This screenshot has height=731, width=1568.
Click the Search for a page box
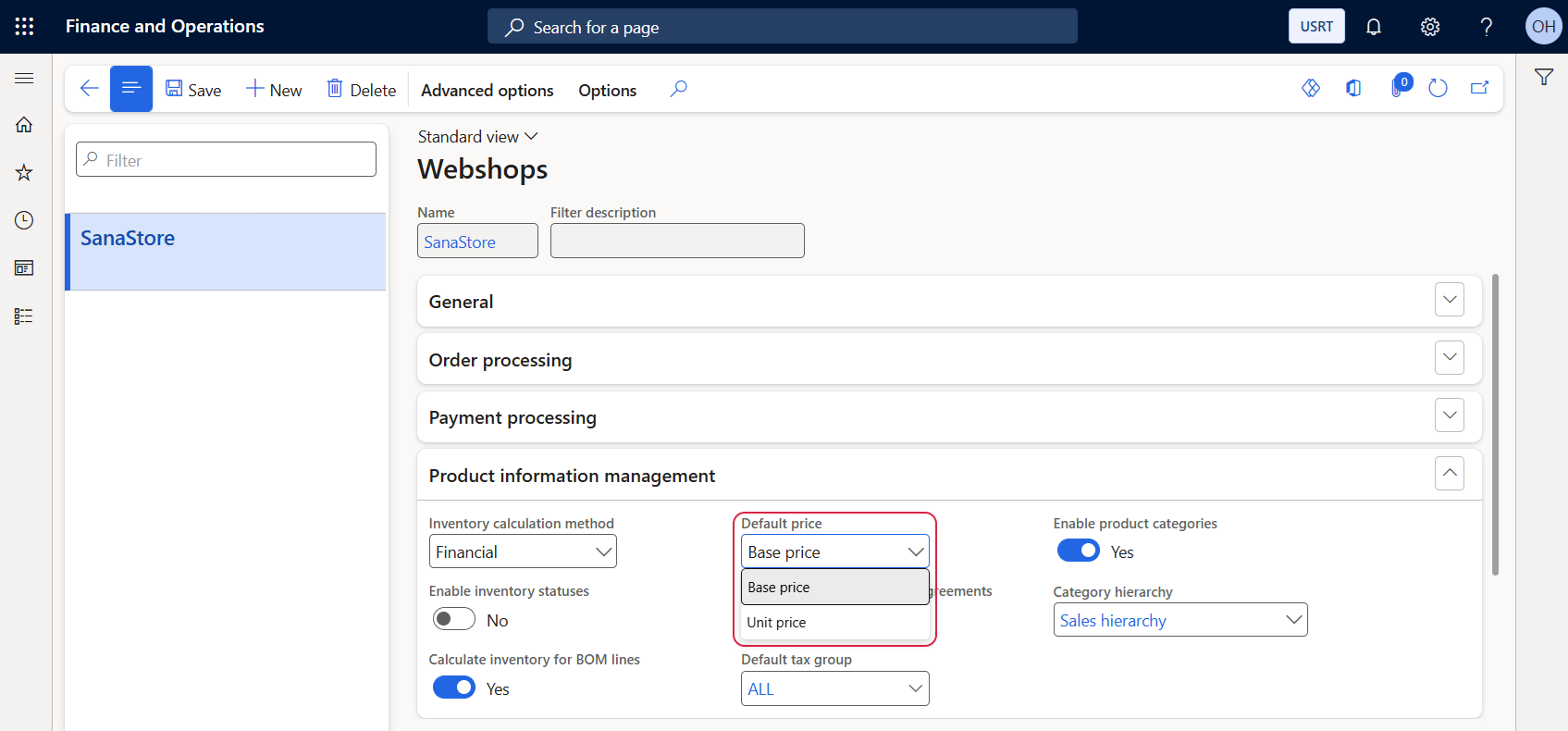(x=783, y=27)
